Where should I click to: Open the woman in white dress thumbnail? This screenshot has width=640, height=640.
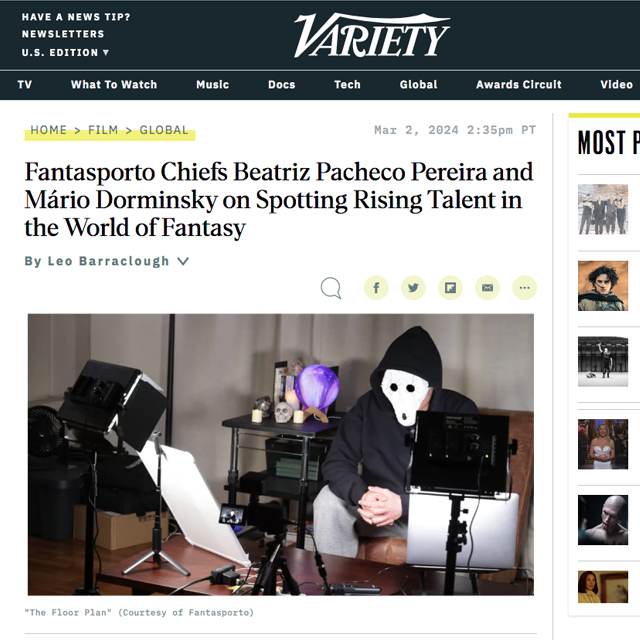point(603,444)
